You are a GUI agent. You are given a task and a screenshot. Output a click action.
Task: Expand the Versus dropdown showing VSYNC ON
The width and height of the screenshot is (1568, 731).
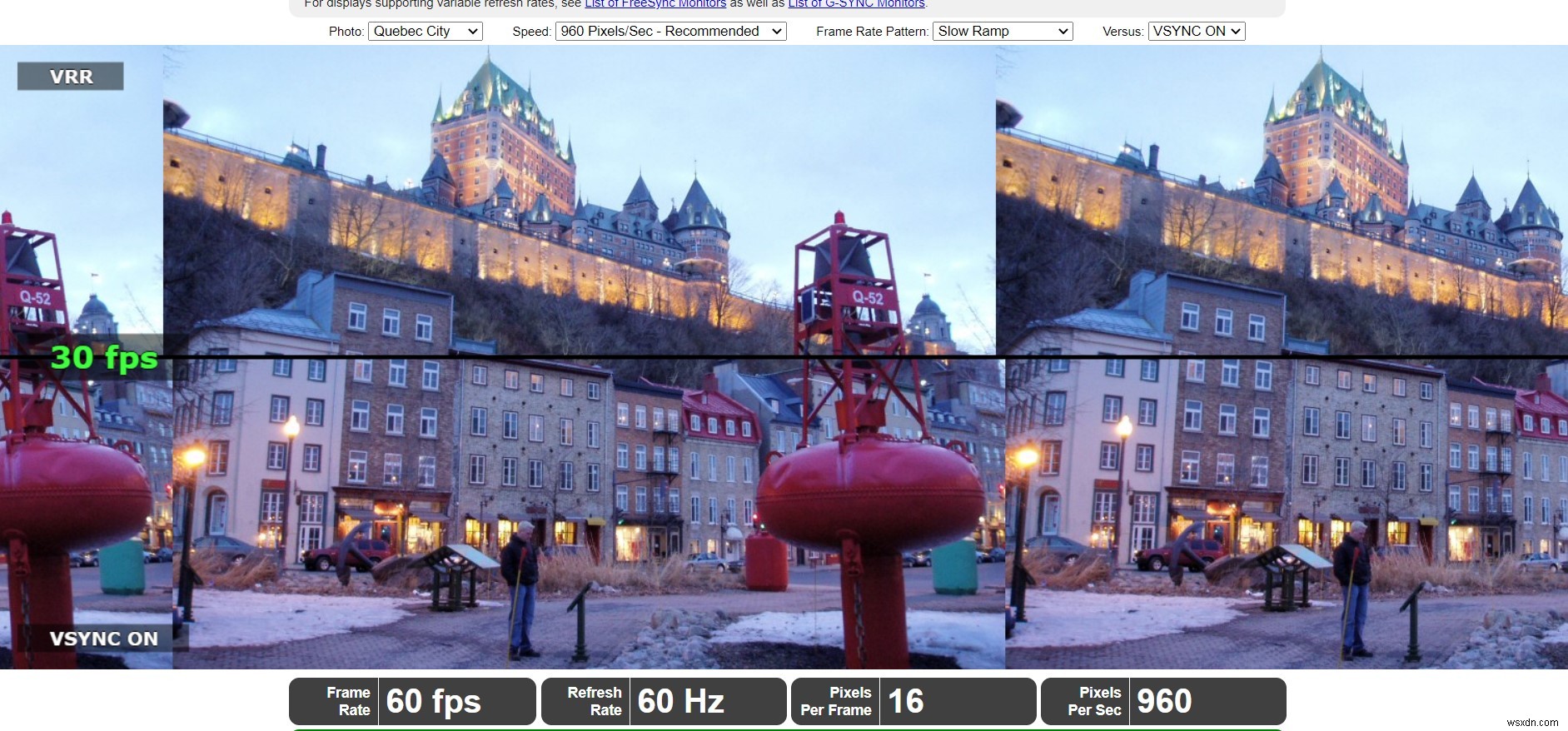[x=1196, y=32]
